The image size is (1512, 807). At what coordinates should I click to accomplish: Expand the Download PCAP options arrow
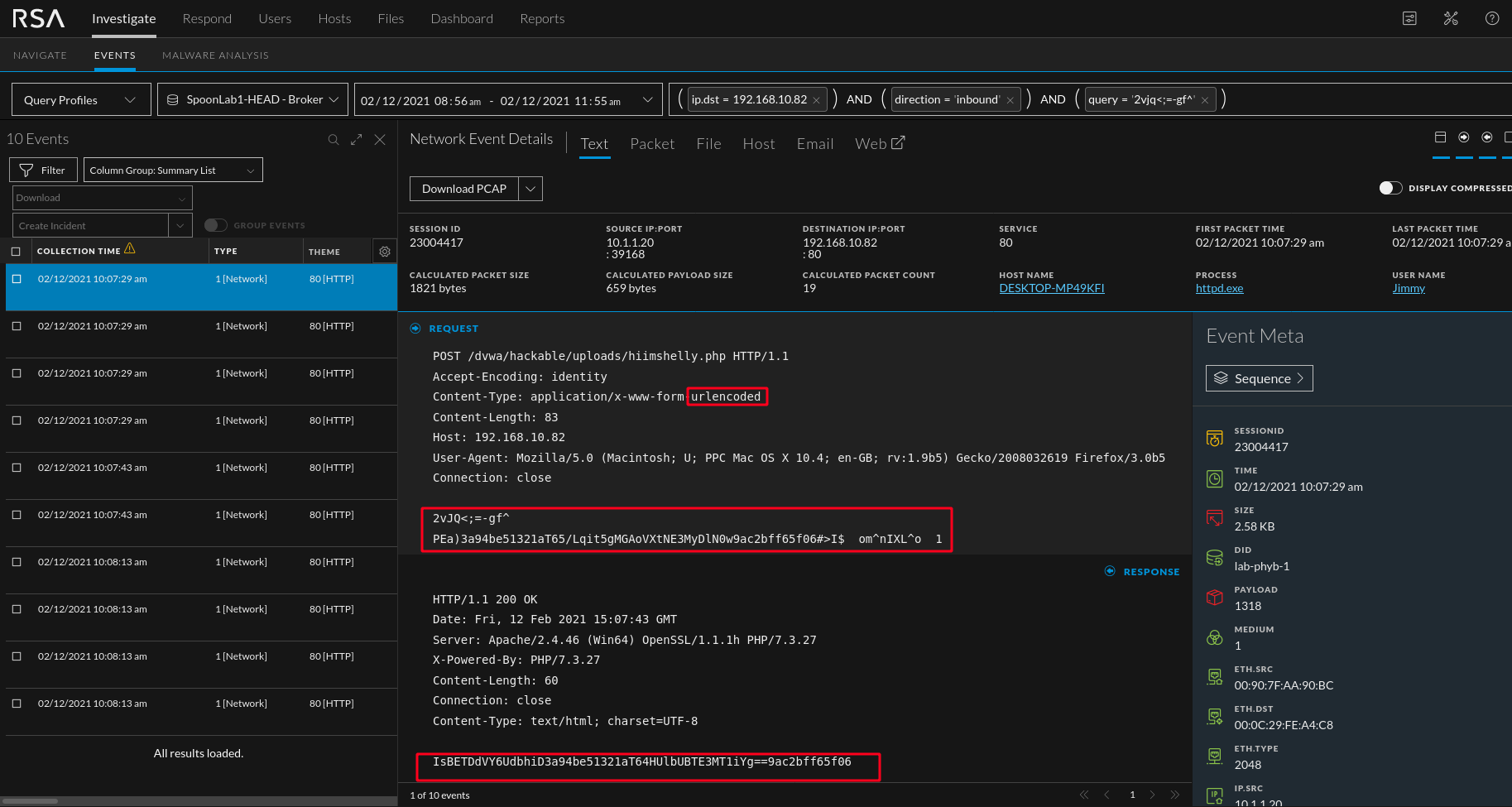[530, 189]
